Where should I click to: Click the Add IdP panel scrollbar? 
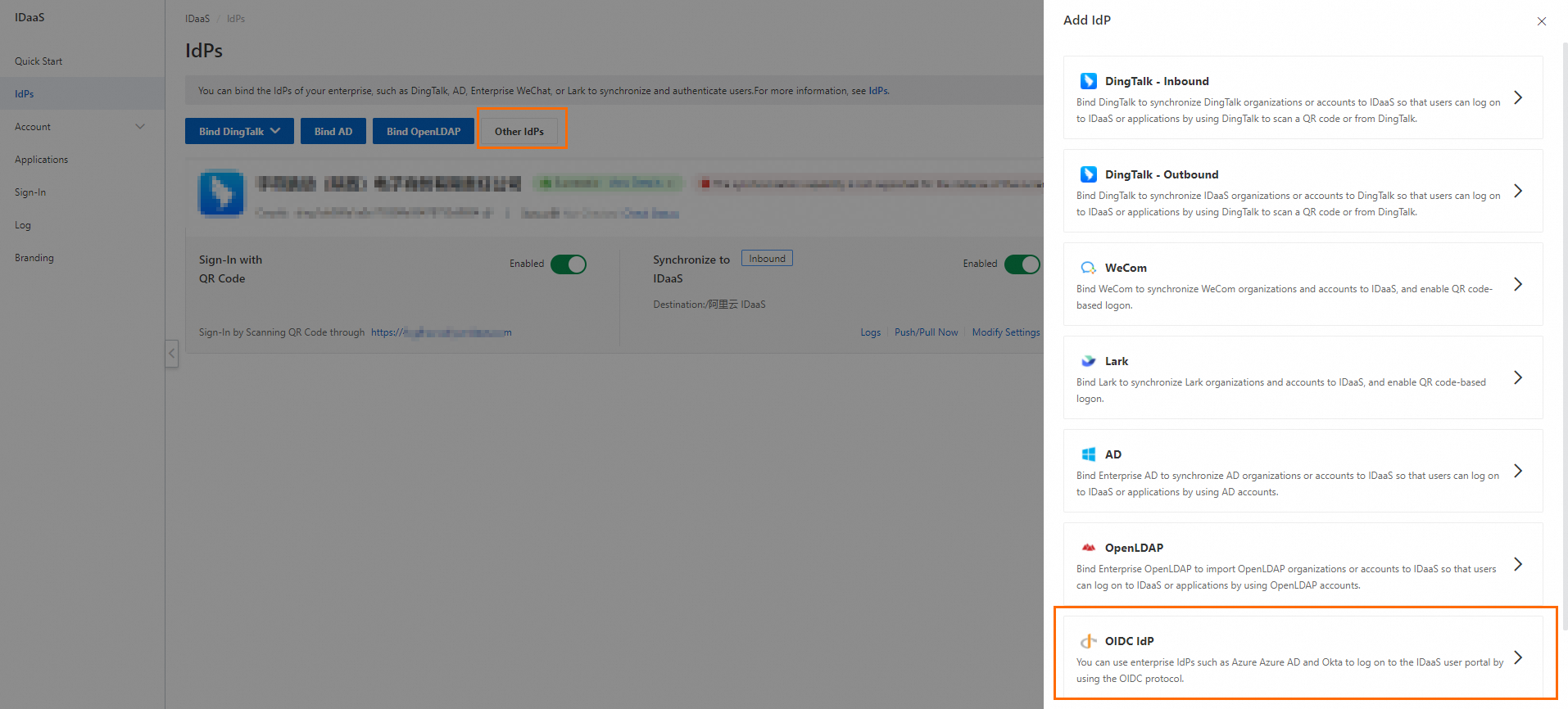pyautogui.click(x=1565, y=336)
